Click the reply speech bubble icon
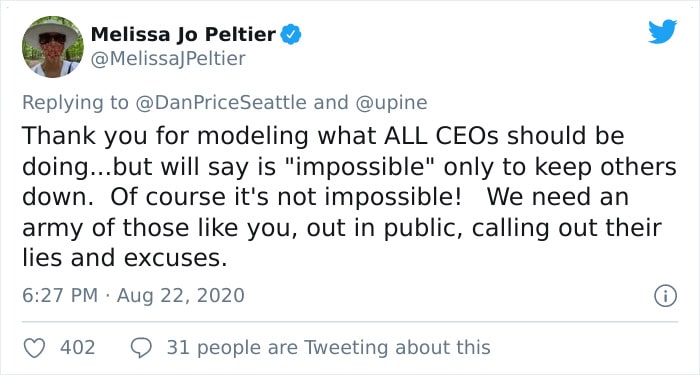 (x=141, y=348)
